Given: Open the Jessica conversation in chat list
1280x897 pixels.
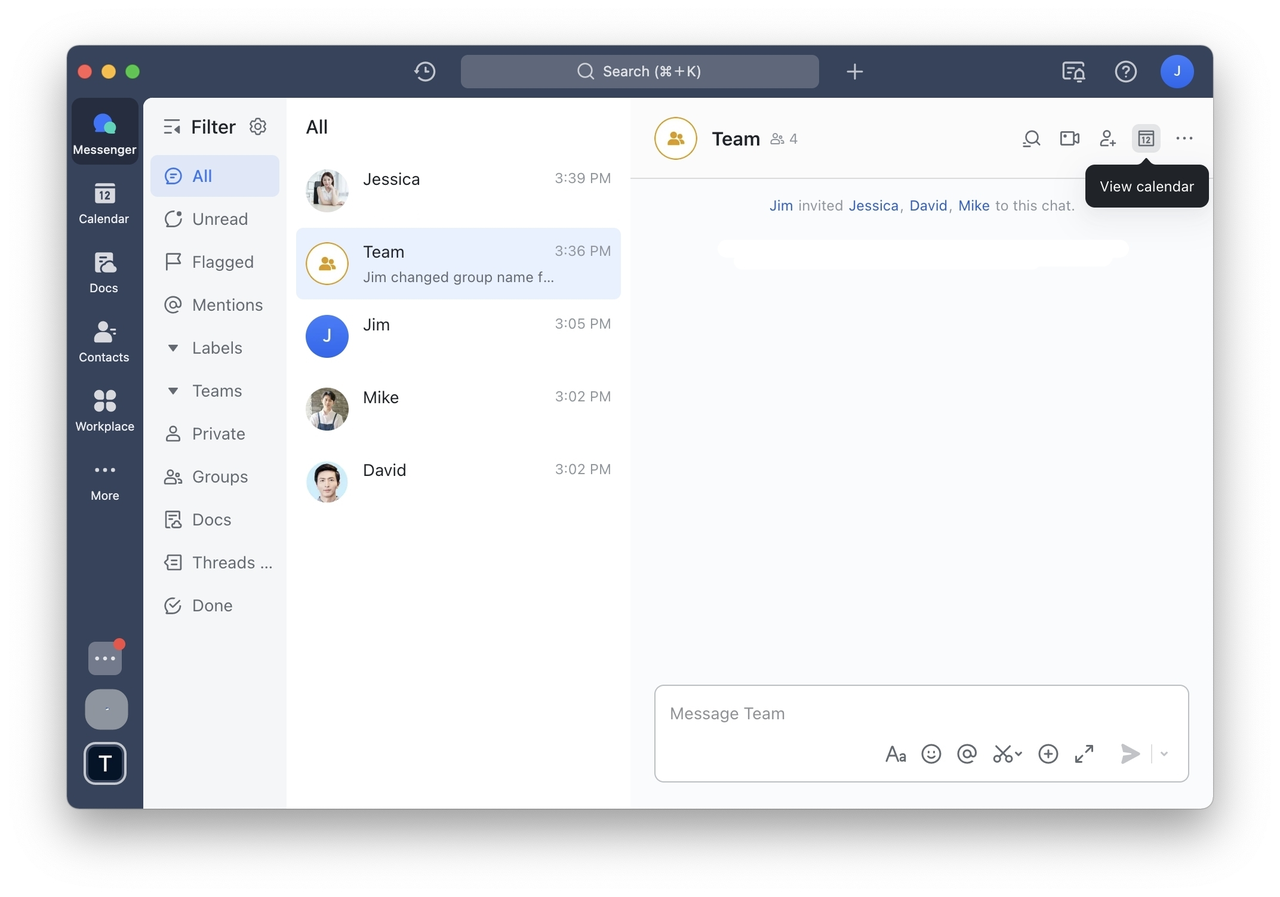Looking at the screenshot, I should pyautogui.click(x=458, y=191).
